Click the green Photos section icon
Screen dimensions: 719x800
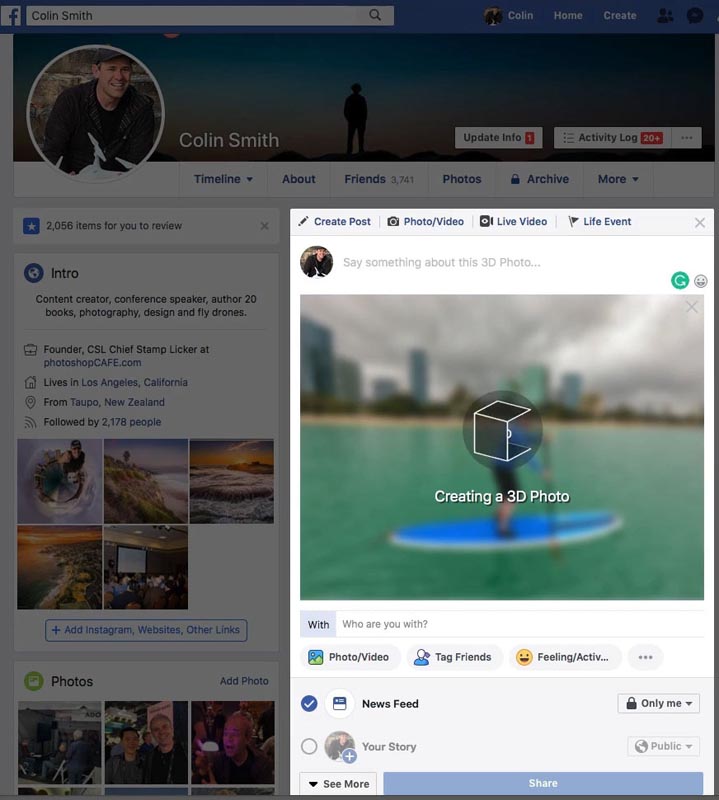click(x=34, y=681)
